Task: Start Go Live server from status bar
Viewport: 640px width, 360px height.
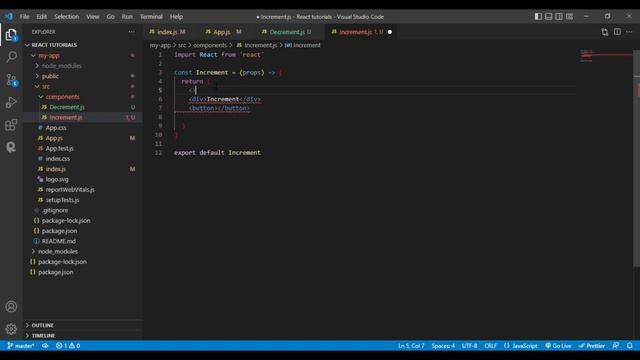Action: click(x=558, y=346)
